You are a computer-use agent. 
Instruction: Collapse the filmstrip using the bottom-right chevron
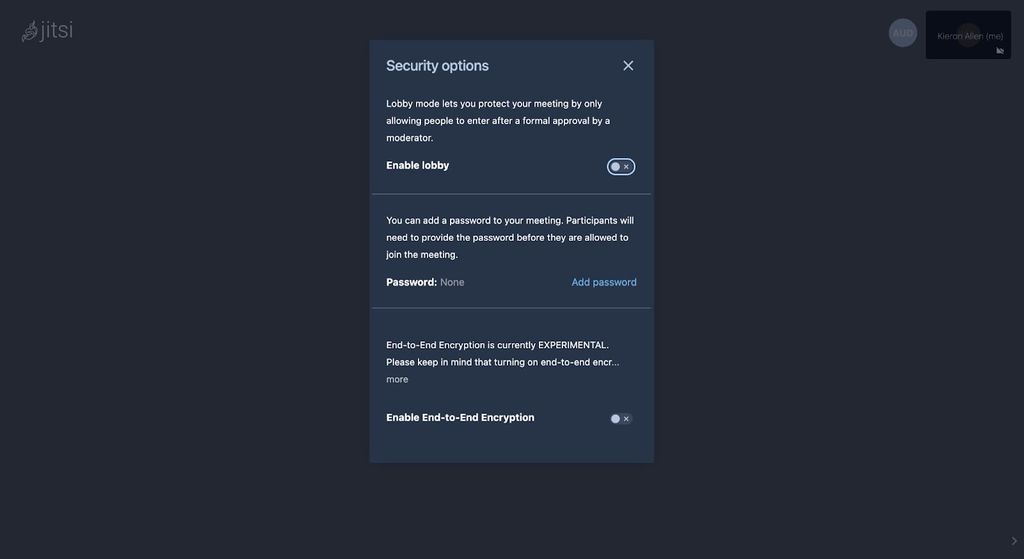pos(1014,541)
